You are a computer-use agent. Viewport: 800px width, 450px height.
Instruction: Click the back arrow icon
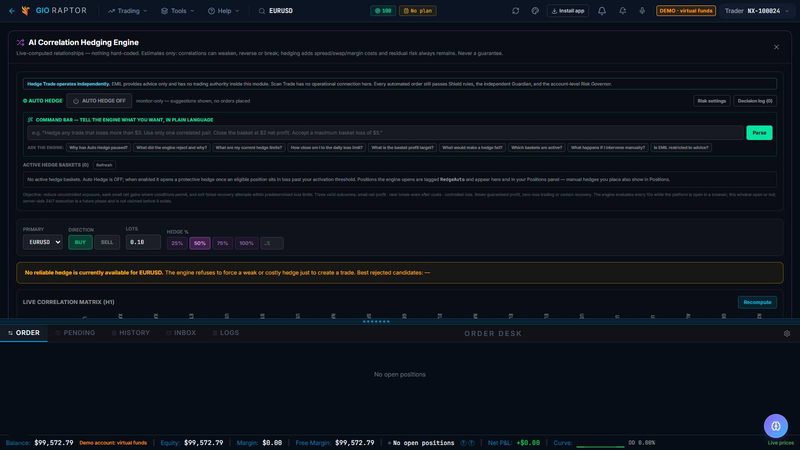(12, 11)
